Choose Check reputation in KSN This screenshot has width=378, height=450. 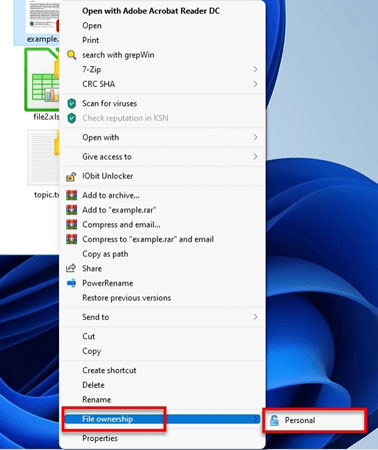162,118
